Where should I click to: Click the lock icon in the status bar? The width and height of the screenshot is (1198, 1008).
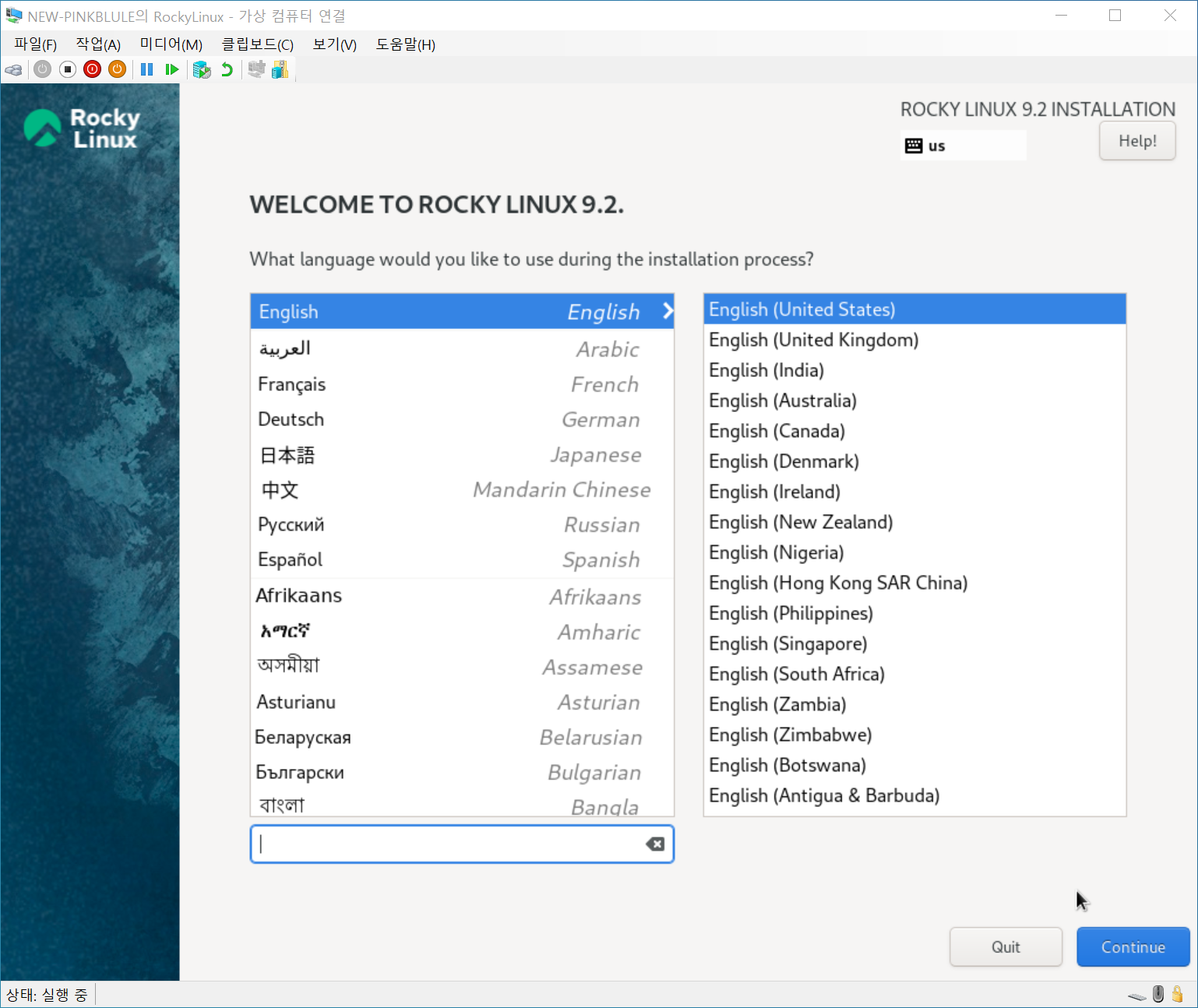[x=1178, y=994]
